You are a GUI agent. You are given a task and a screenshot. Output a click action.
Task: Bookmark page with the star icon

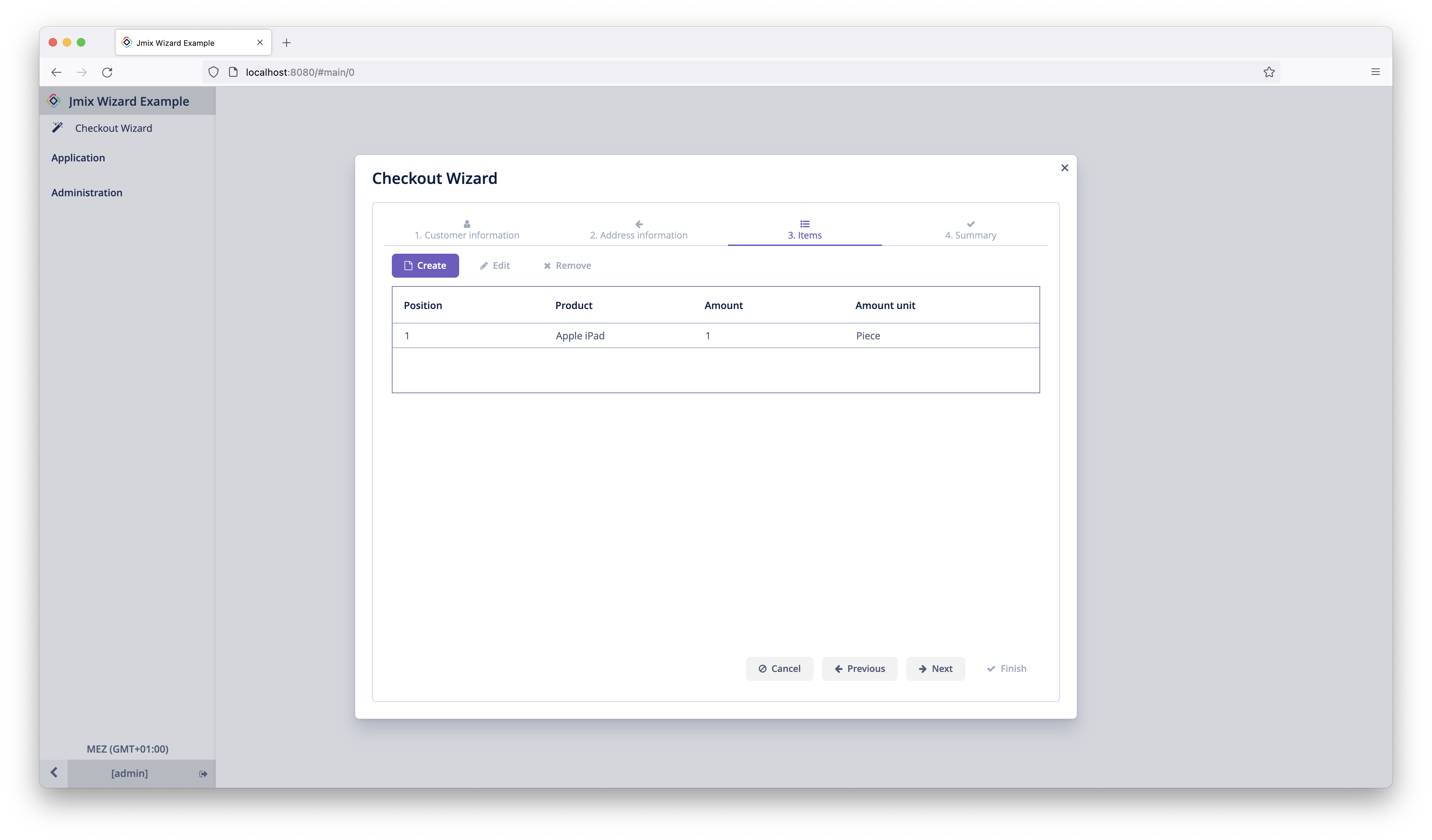click(x=1269, y=72)
